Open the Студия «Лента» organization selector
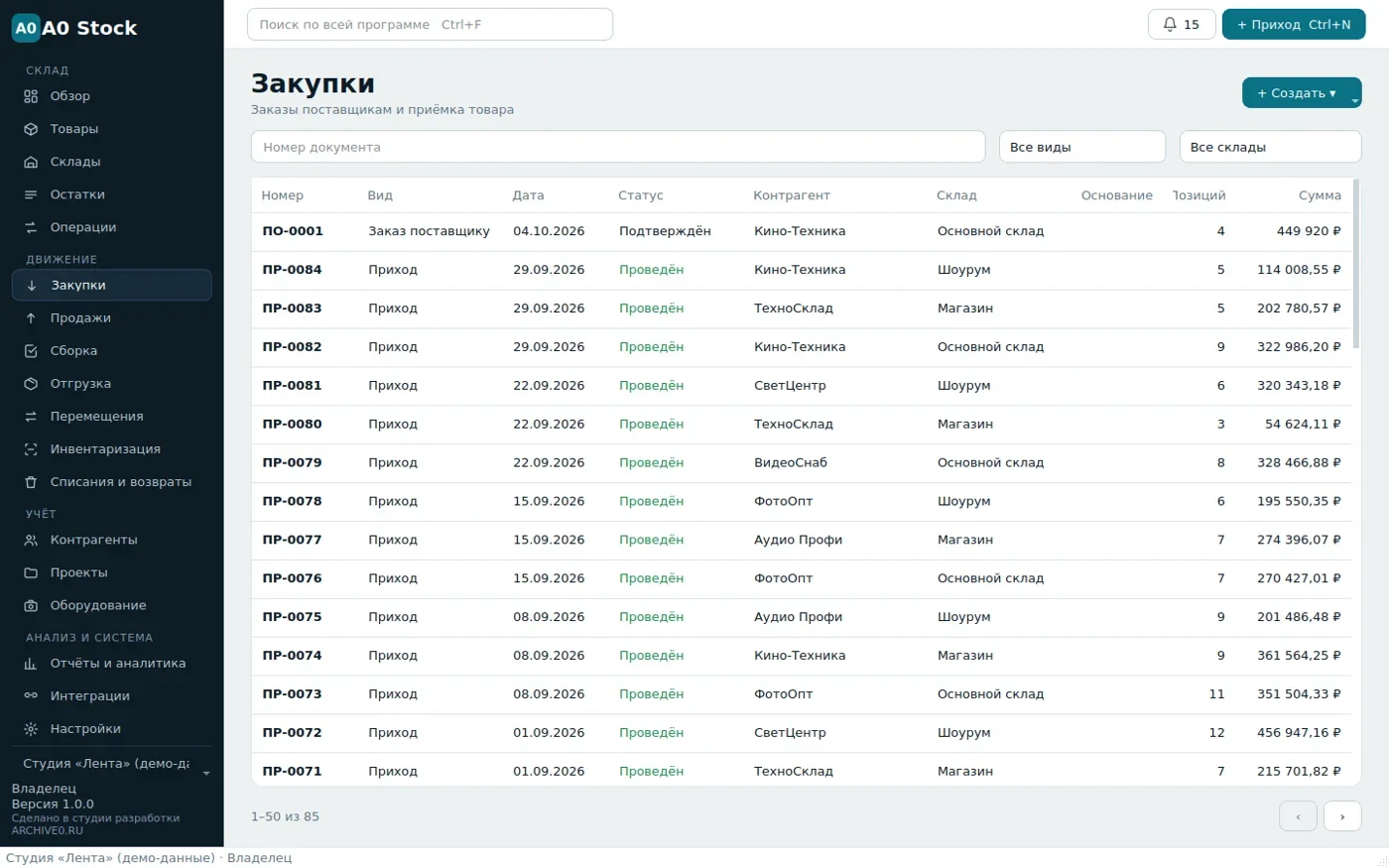Screen dimensions: 1389x868 click(x=112, y=764)
